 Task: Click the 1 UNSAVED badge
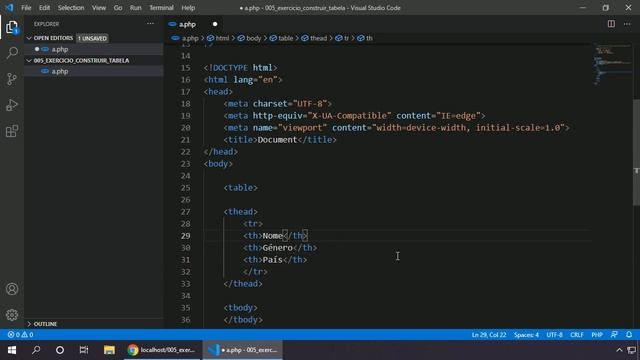click(92, 38)
